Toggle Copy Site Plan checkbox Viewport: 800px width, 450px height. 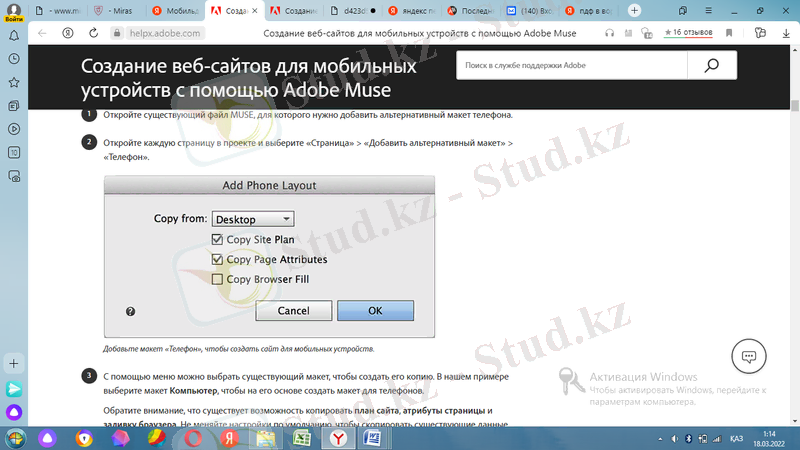[x=217, y=239]
